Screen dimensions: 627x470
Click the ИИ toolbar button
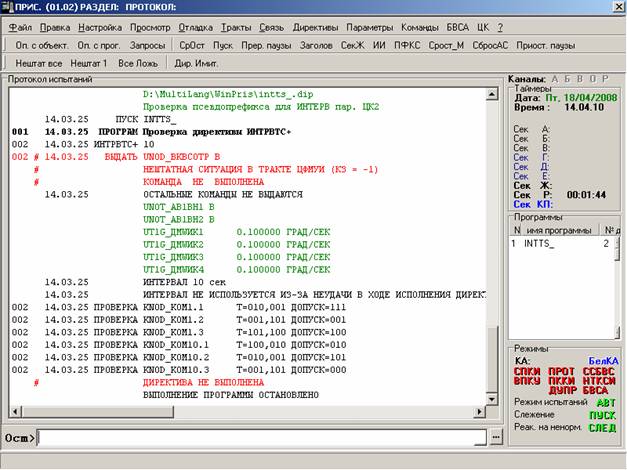point(379,46)
